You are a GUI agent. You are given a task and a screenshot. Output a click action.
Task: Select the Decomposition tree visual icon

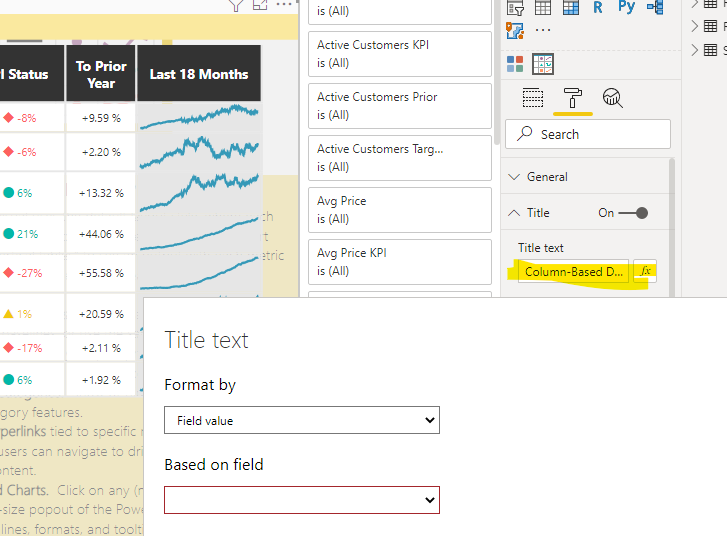[655, 7]
